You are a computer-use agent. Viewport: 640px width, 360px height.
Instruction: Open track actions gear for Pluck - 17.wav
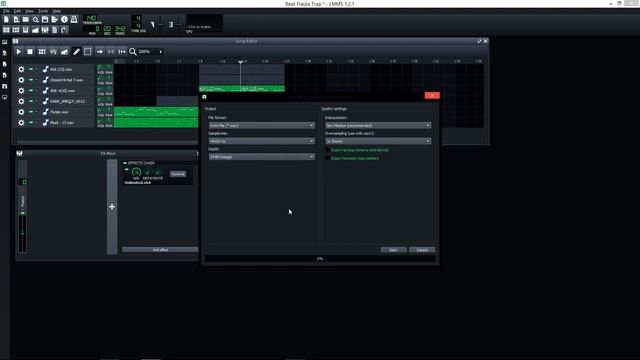click(x=21, y=122)
